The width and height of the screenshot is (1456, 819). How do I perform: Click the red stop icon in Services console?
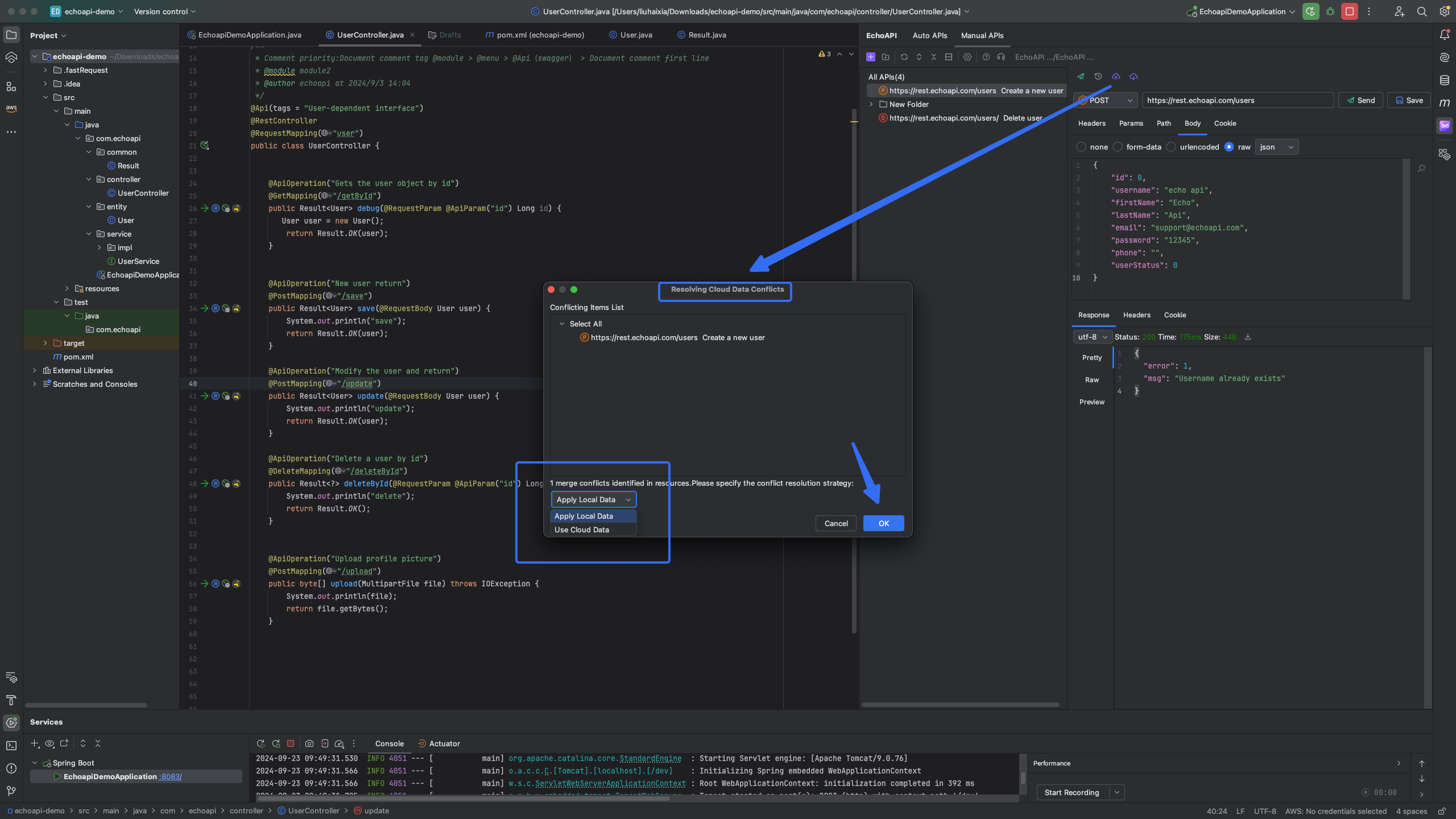pyautogui.click(x=291, y=743)
